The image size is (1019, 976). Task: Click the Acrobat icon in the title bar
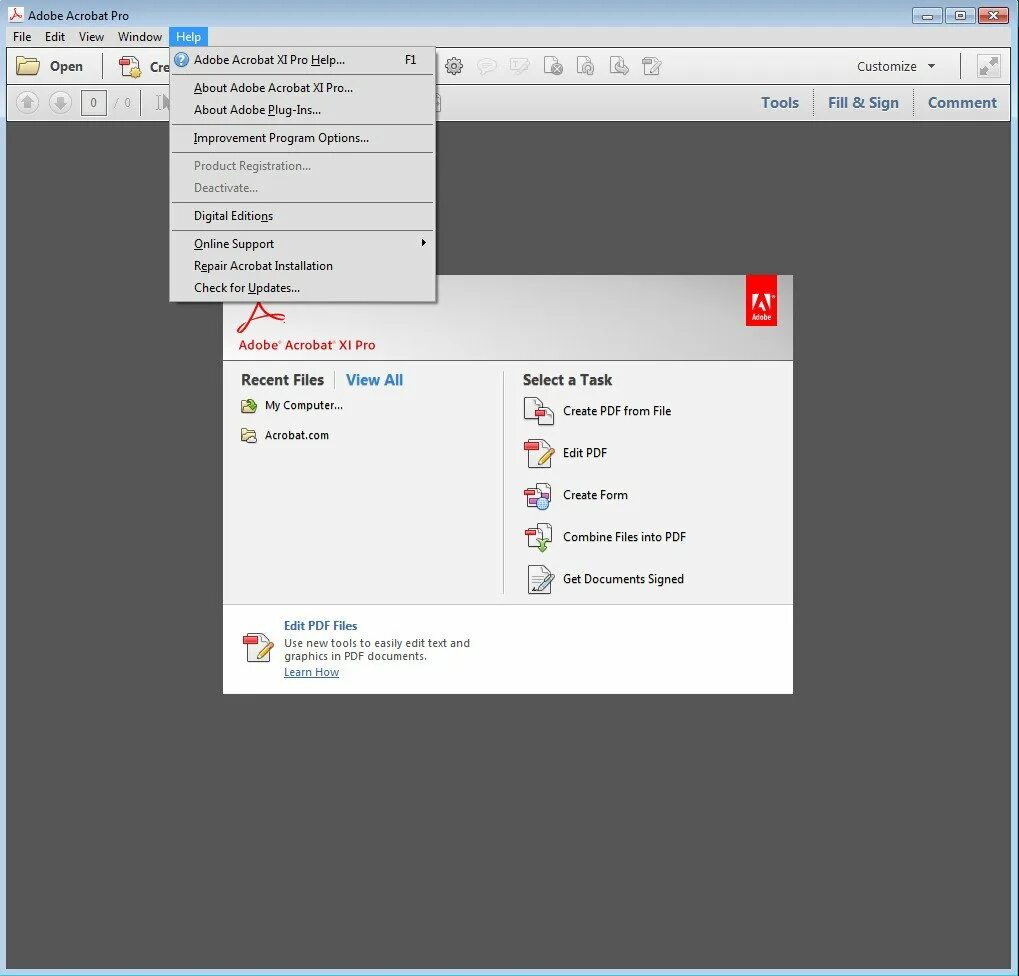[x=16, y=14]
